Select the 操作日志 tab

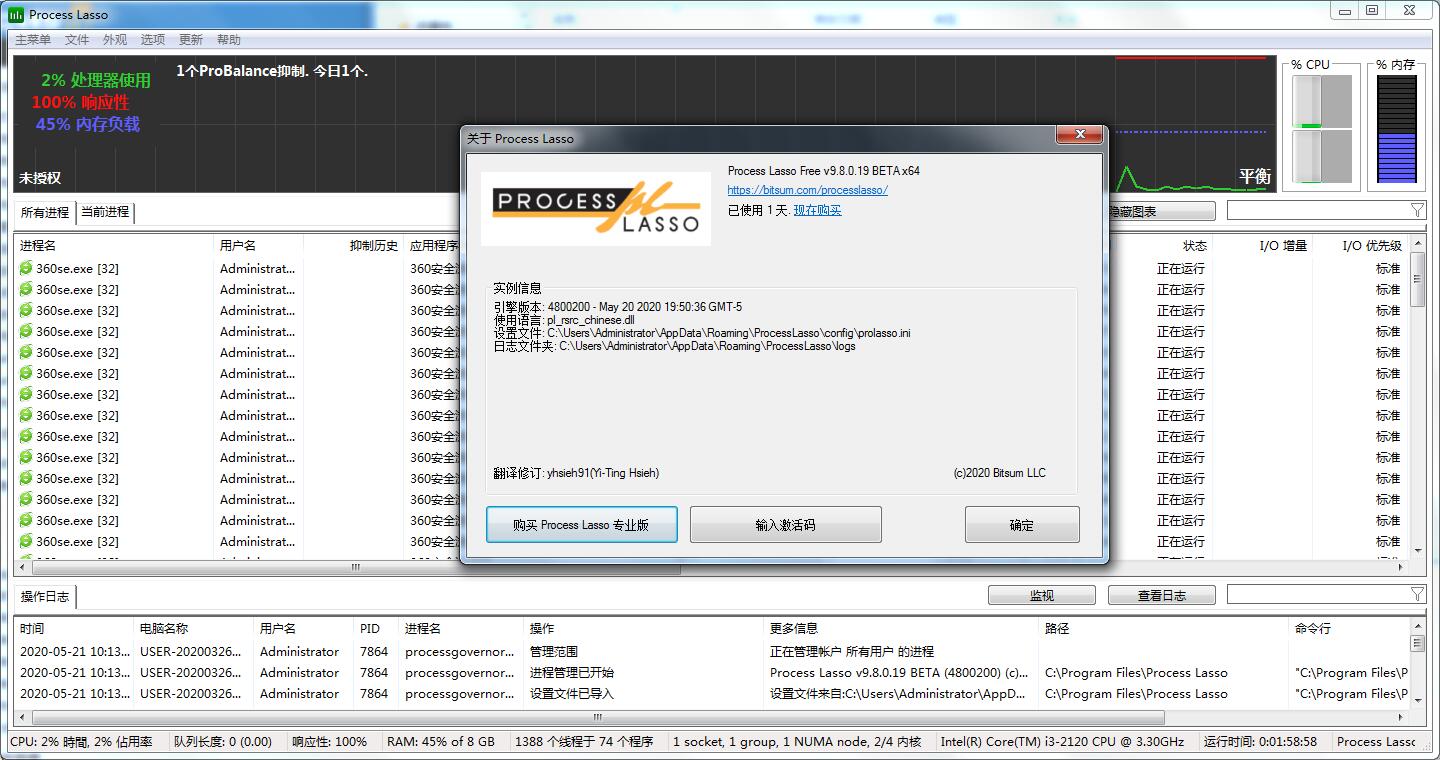point(46,596)
